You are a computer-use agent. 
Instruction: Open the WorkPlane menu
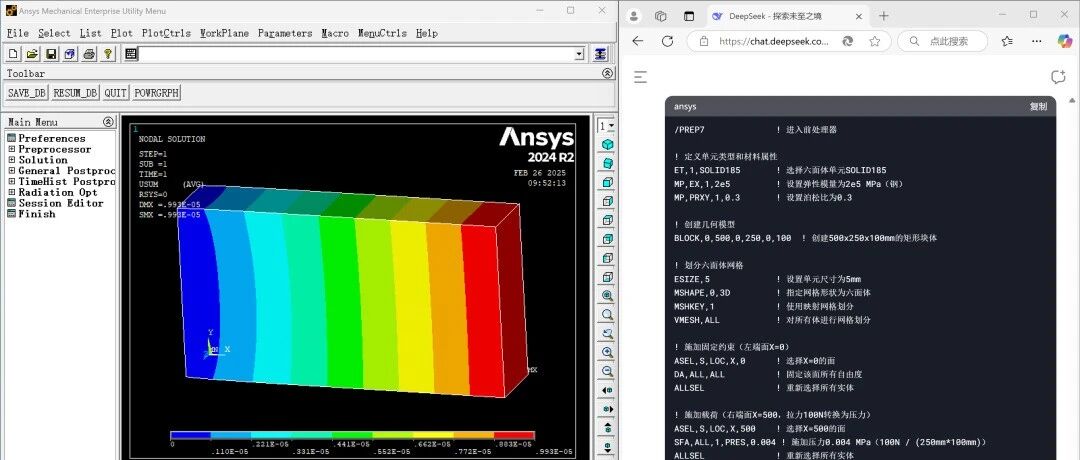point(225,33)
